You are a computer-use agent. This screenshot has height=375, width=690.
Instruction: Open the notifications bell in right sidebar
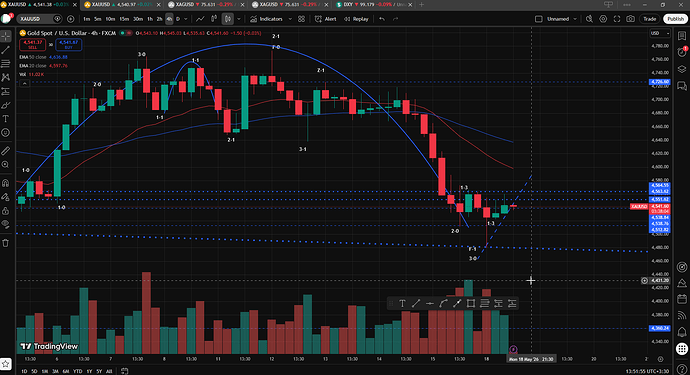point(682,331)
